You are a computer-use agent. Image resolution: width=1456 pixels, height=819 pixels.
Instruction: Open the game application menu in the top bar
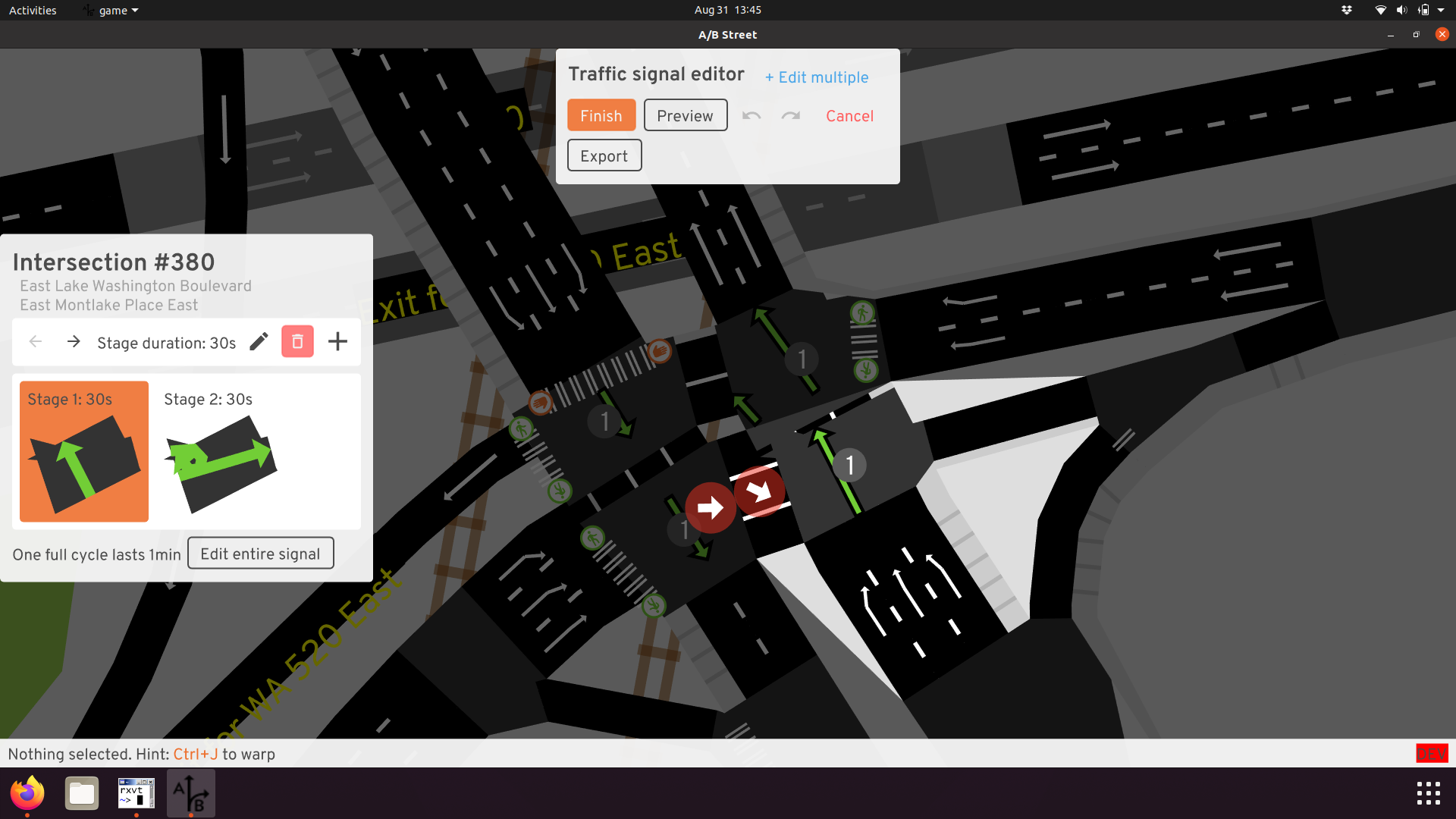(112, 10)
